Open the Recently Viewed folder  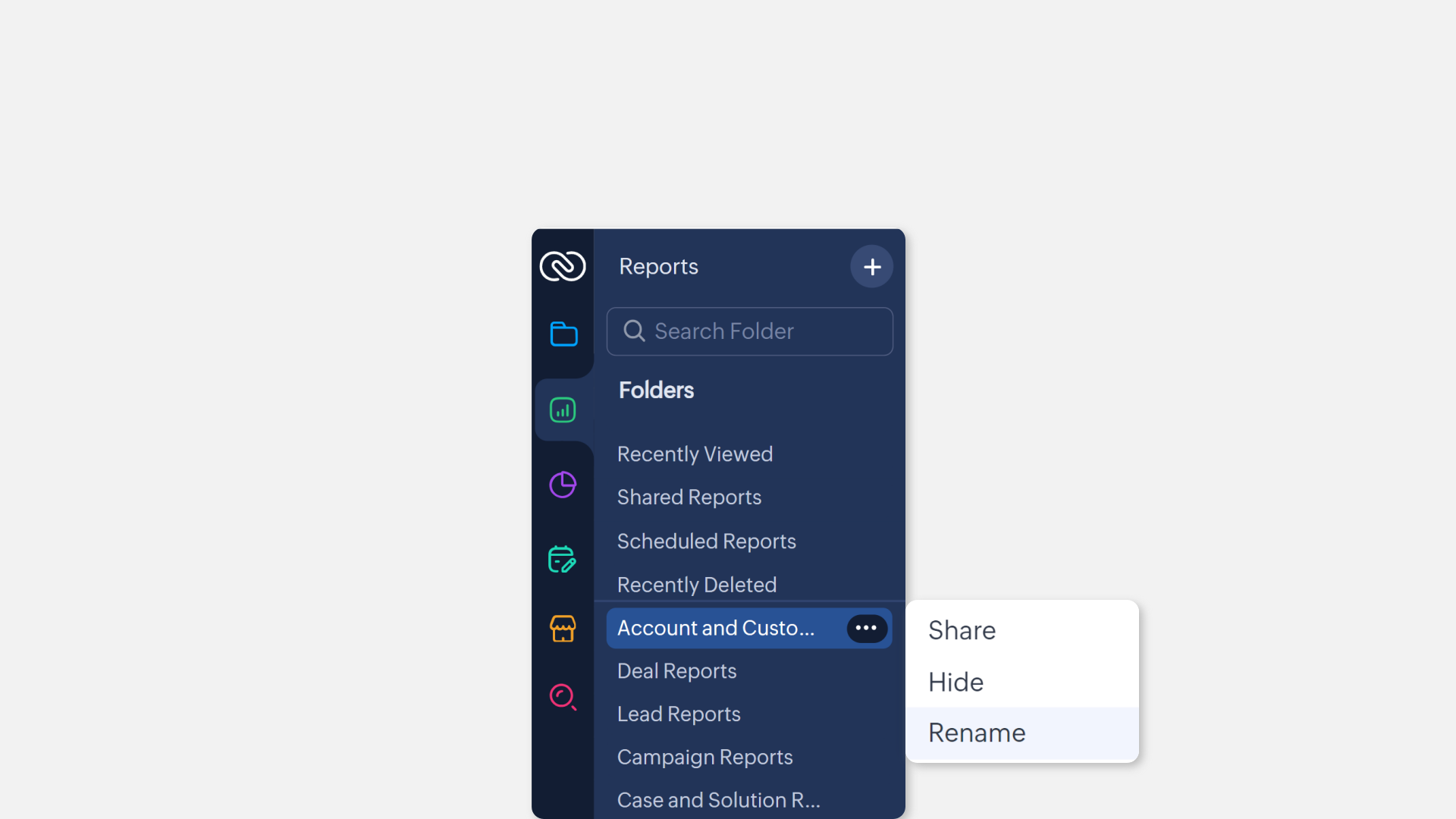click(x=695, y=453)
